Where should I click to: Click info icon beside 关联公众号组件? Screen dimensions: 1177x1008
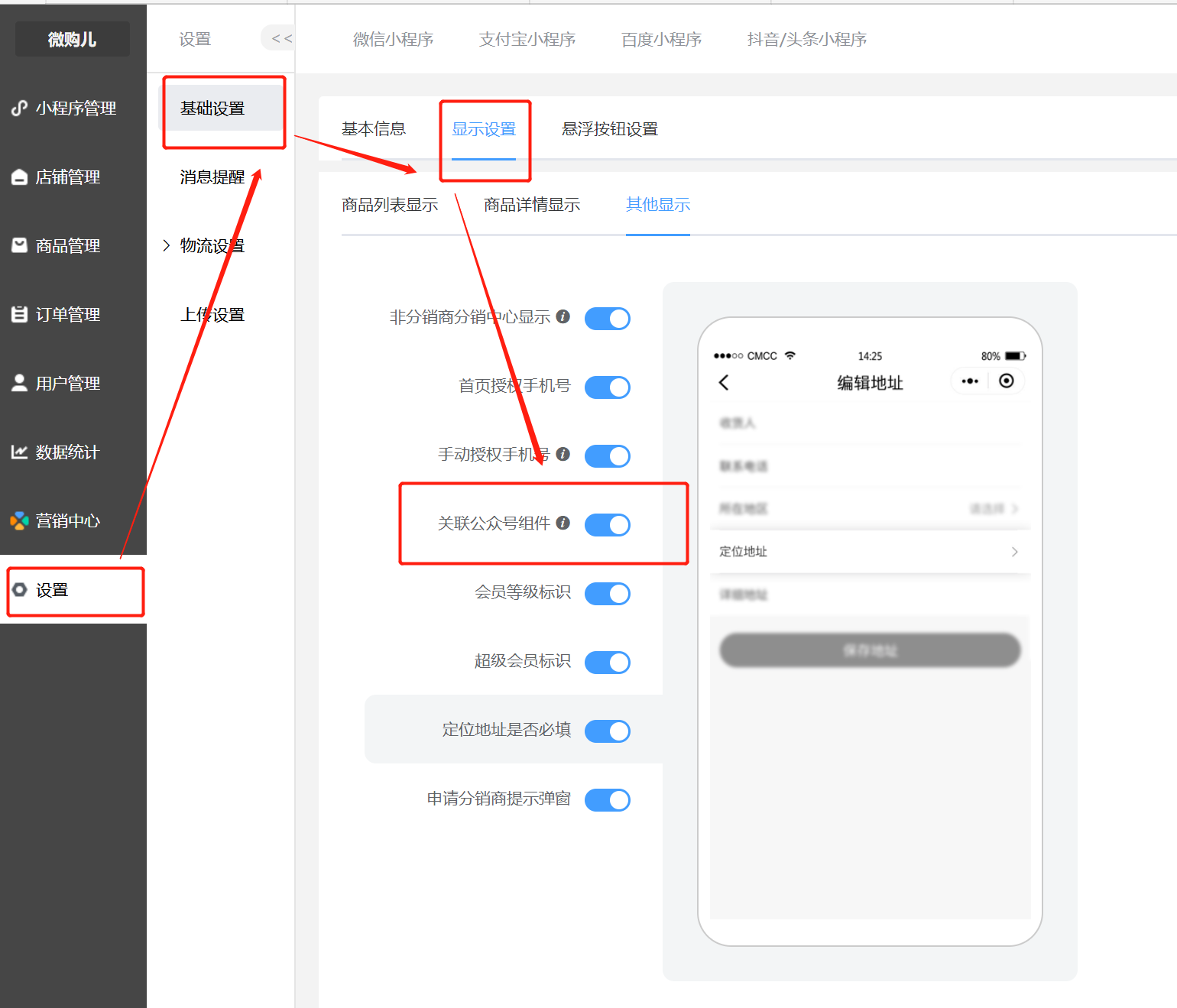pyautogui.click(x=563, y=523)
